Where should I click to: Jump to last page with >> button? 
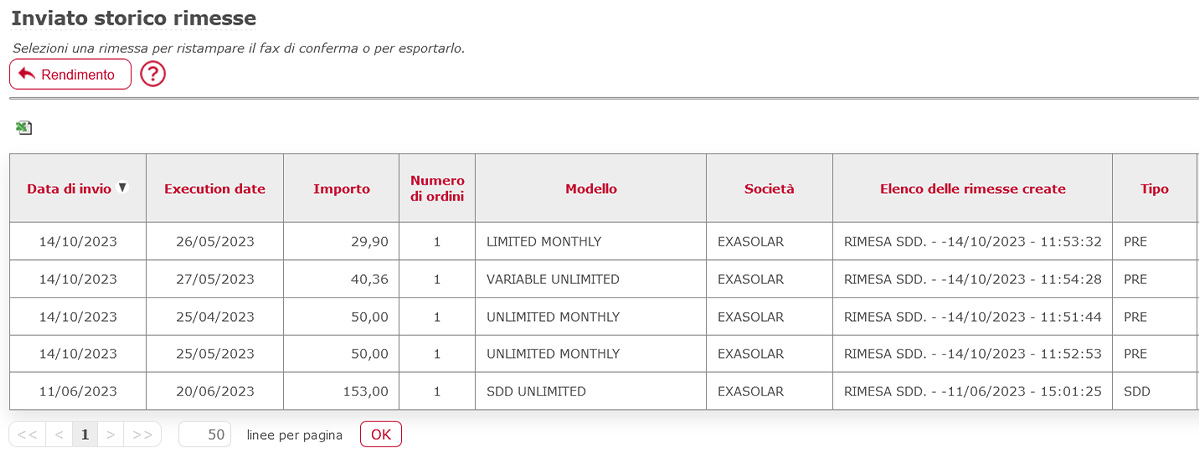click(142, 434)
